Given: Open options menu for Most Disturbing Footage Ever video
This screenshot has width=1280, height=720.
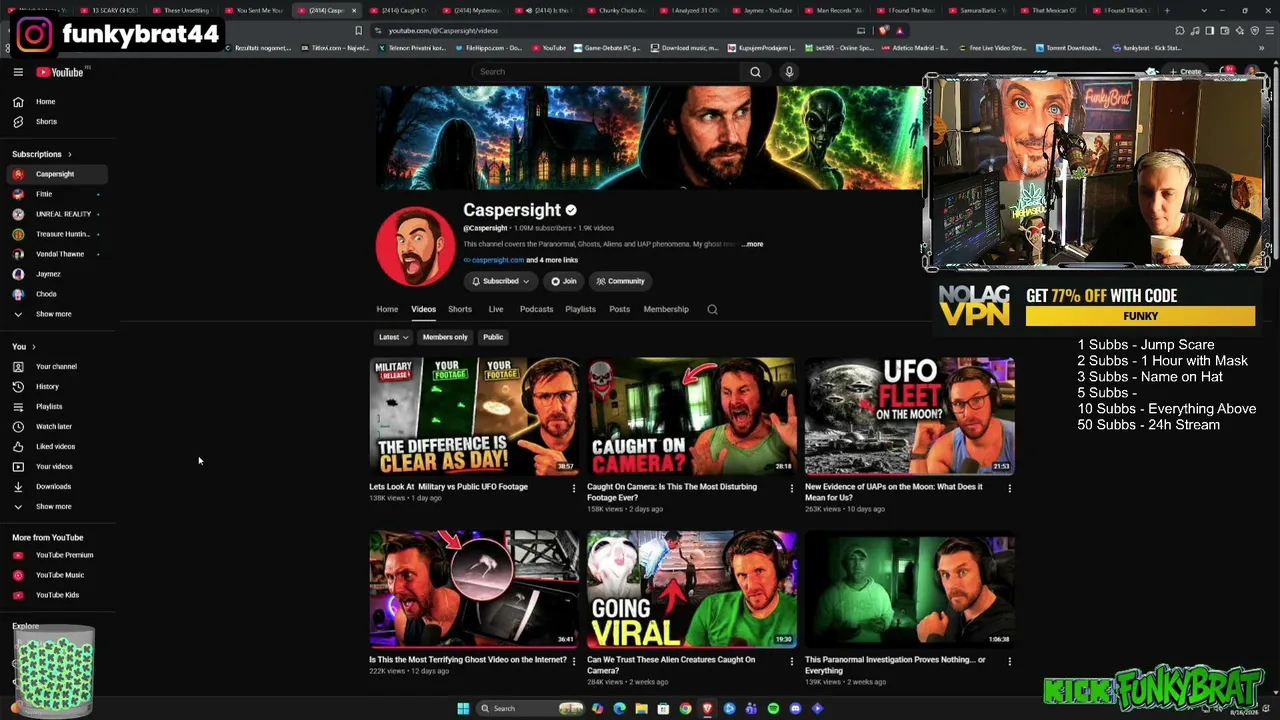Looking at the screenshot, I should pyautogui.click(x=791, y=489).
